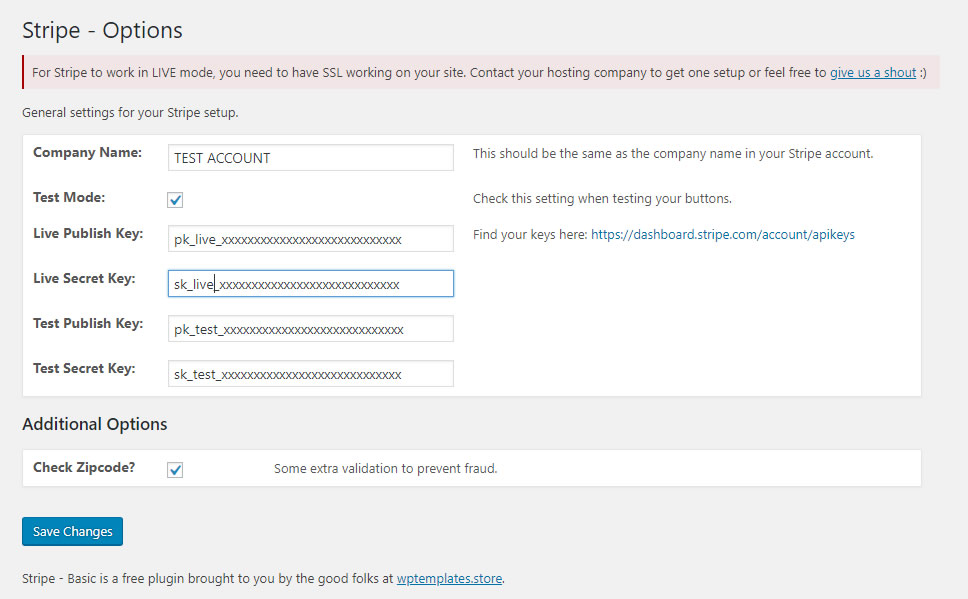Viewport: 968px width, 599px height.
Task: Click the Save Changes button
Action: tap(72, 531)
